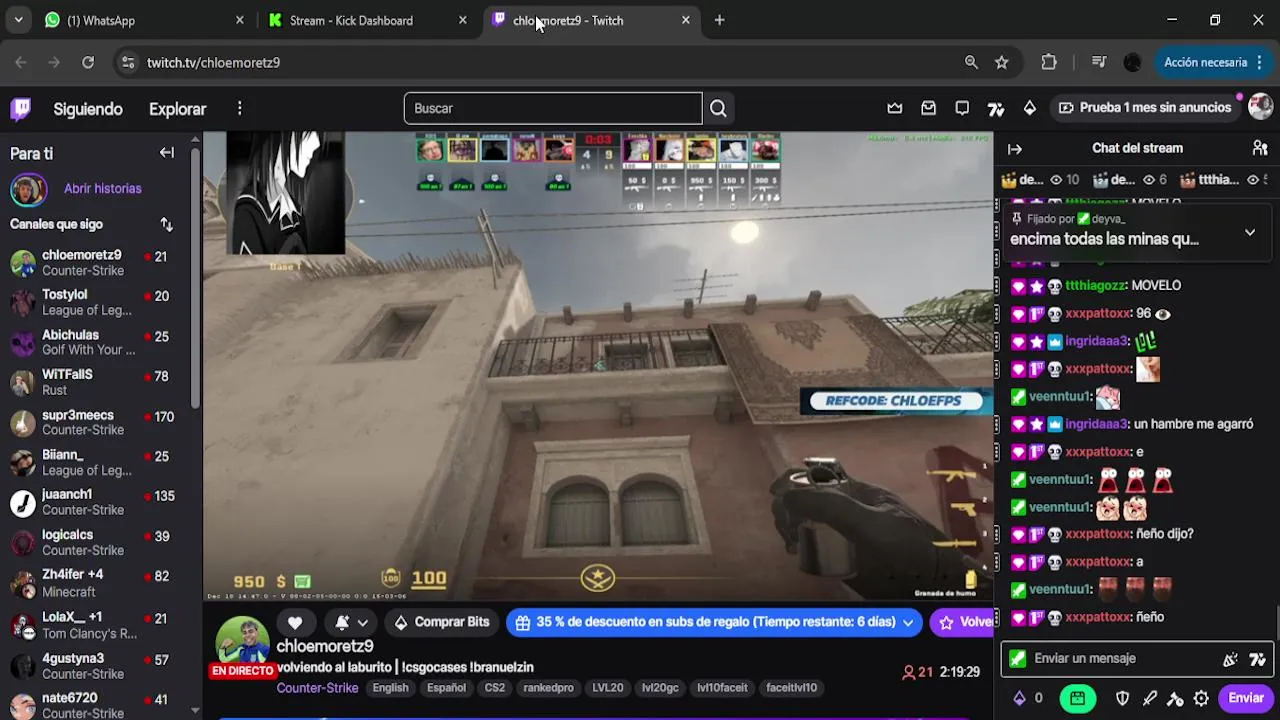Open the emote picker in chat input
The image size is (1280, 720).
(1230, 659)
